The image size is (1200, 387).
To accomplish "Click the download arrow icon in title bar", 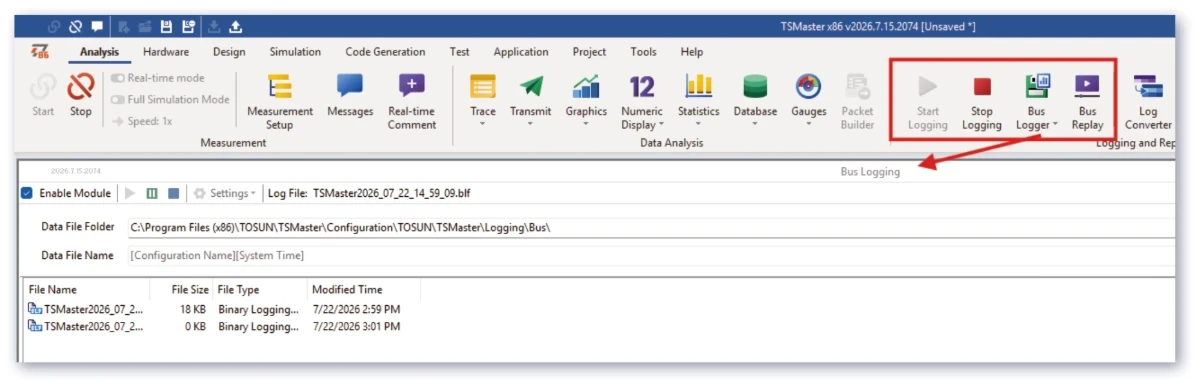I will (213, 27).
